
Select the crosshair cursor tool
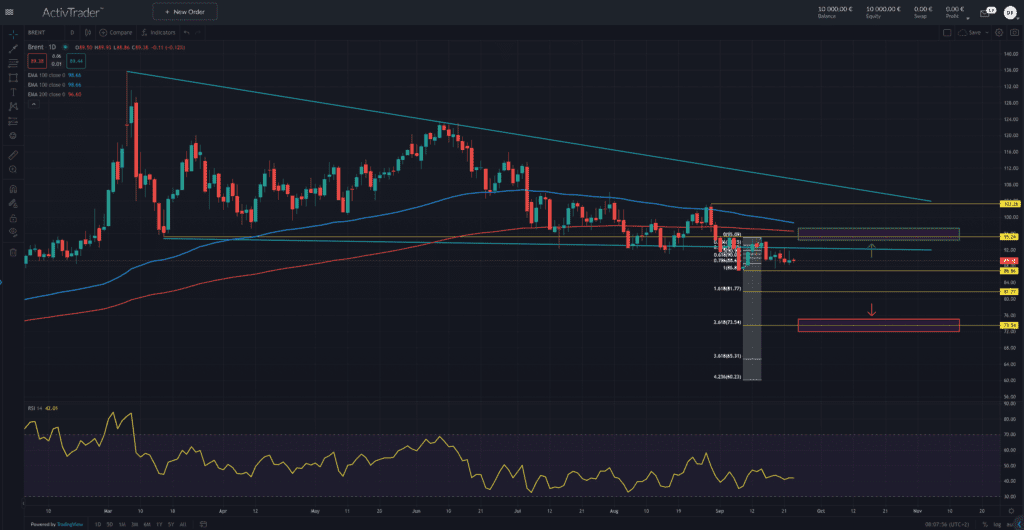(x=12, y=34)
